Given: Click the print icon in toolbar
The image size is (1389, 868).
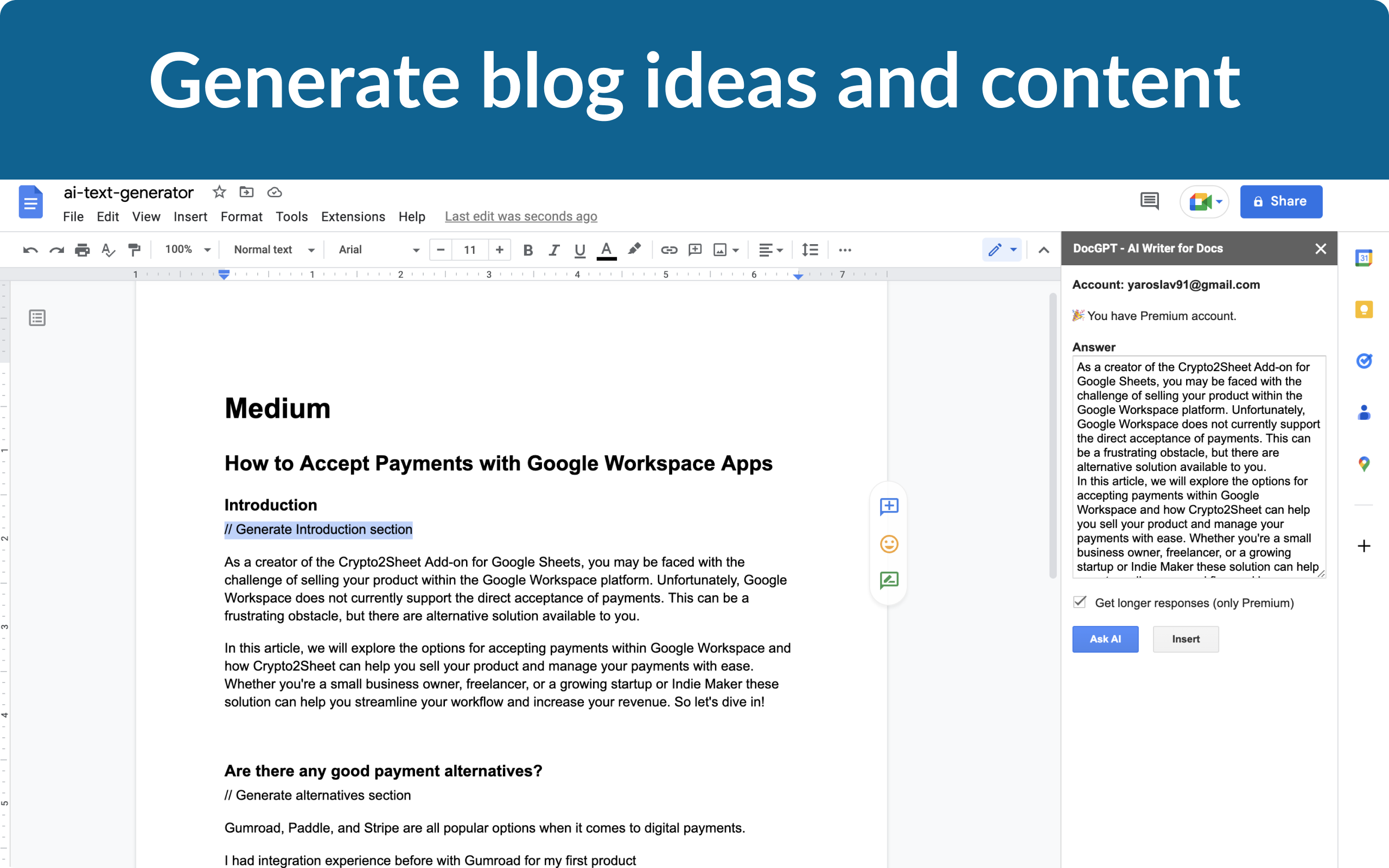Looking at the screenshot, I should [82, 250].
